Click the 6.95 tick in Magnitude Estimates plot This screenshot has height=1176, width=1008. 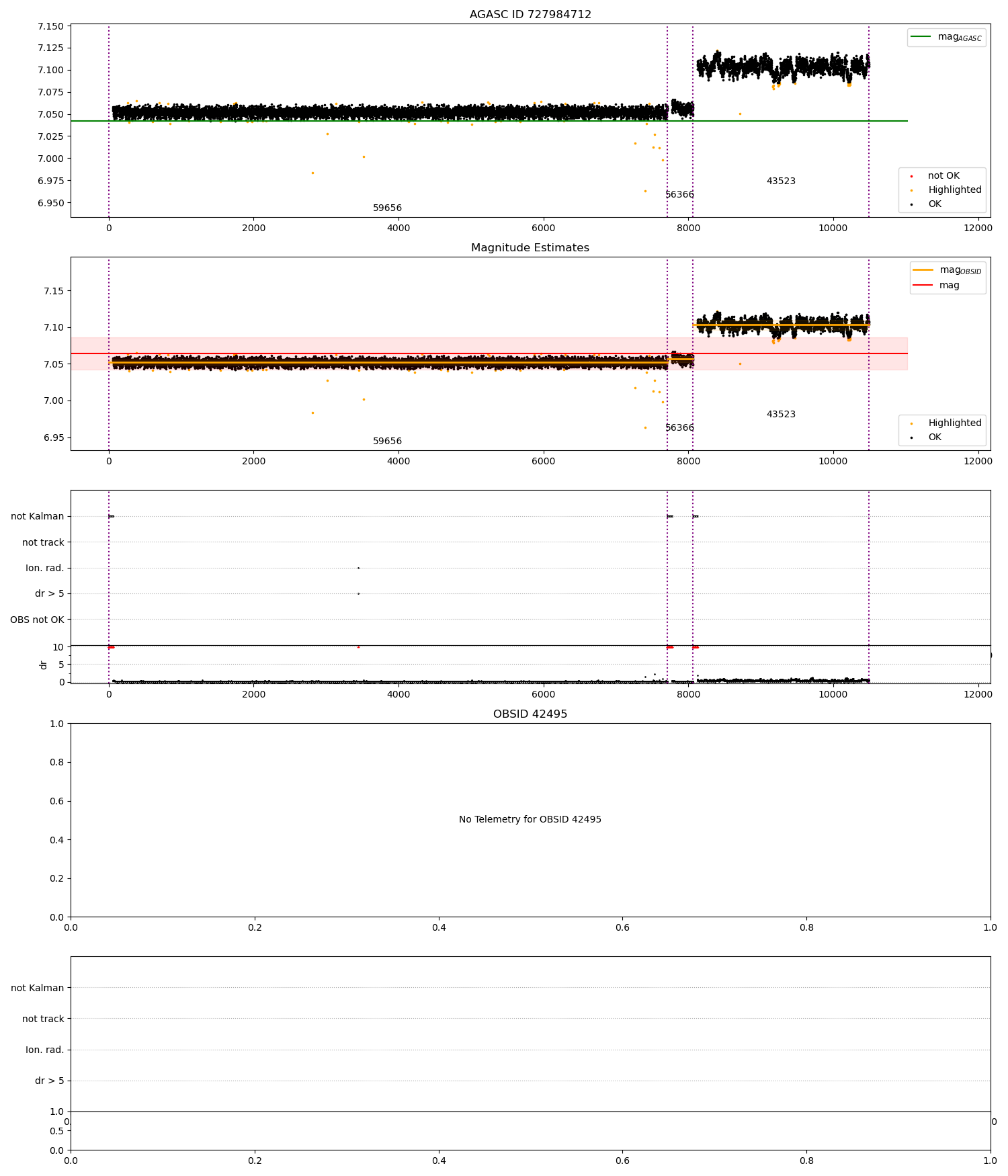click(54, 438)
